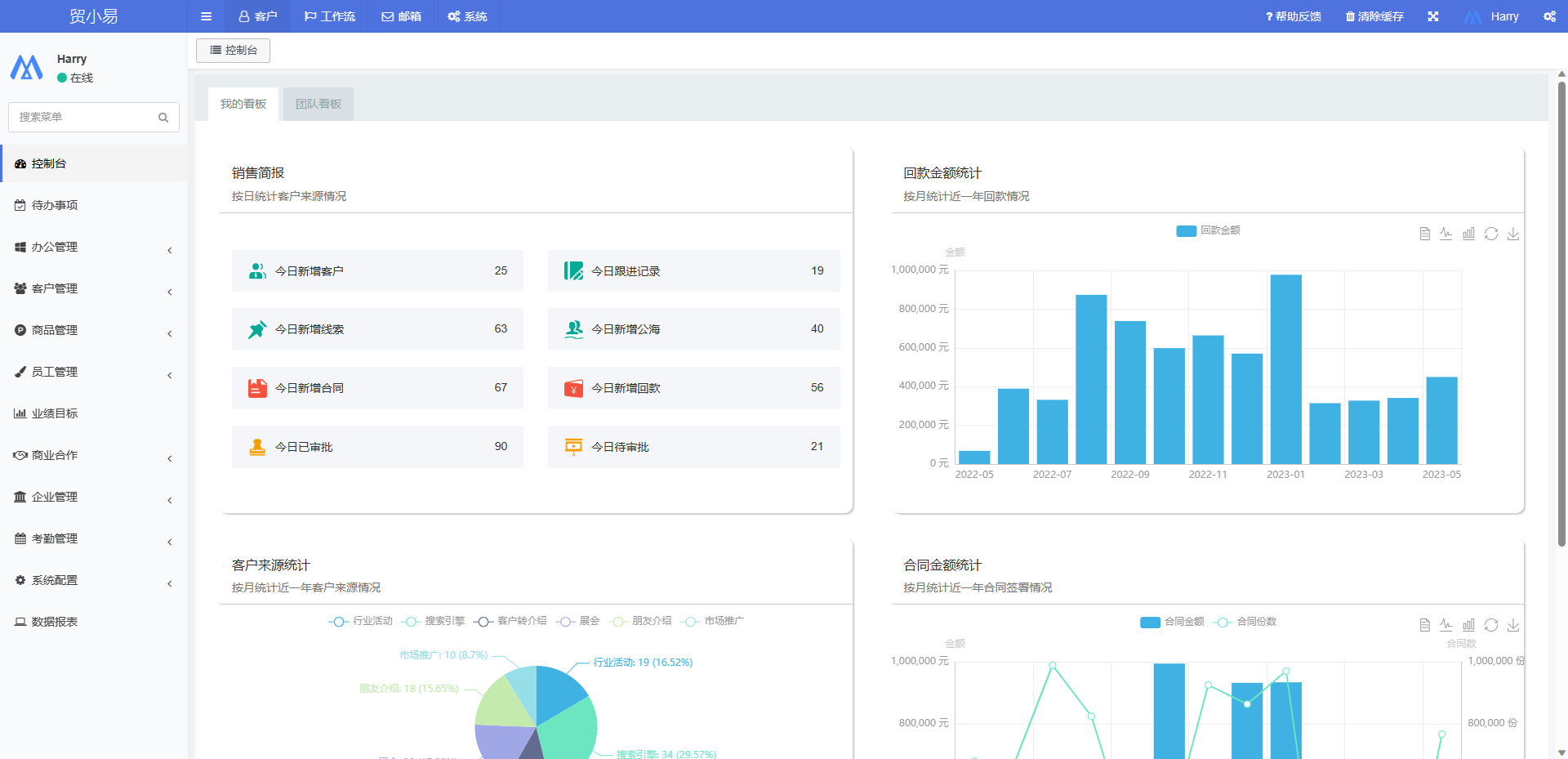Toggle the 朋友介绍 legend series

click(x=640, y=621)
